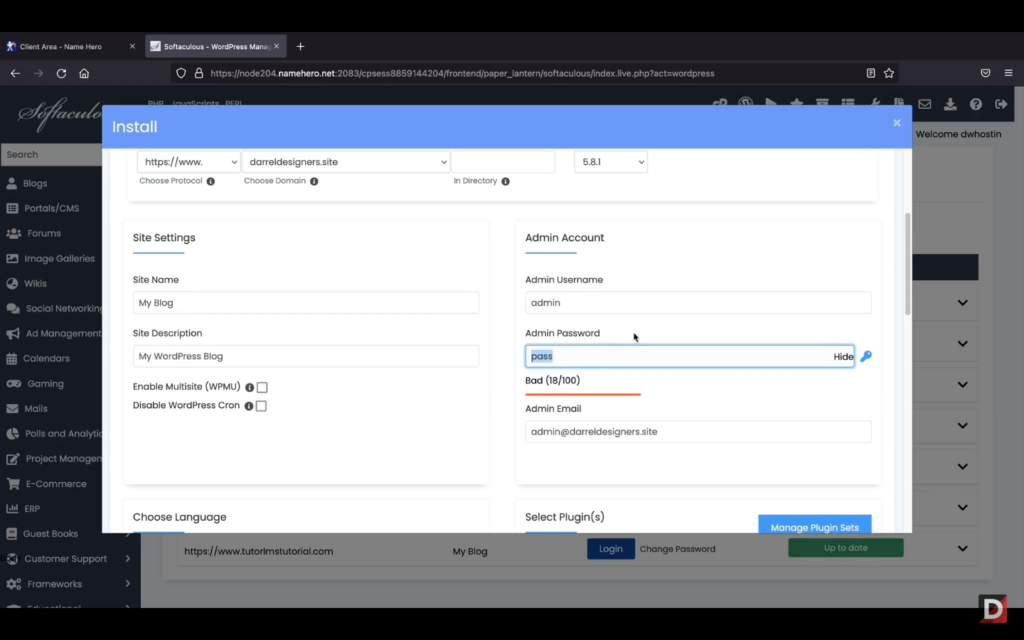Click Manage Plugin Sets button
The height and width of the screenshot is (640, 1024).
(x=814, y=524)
